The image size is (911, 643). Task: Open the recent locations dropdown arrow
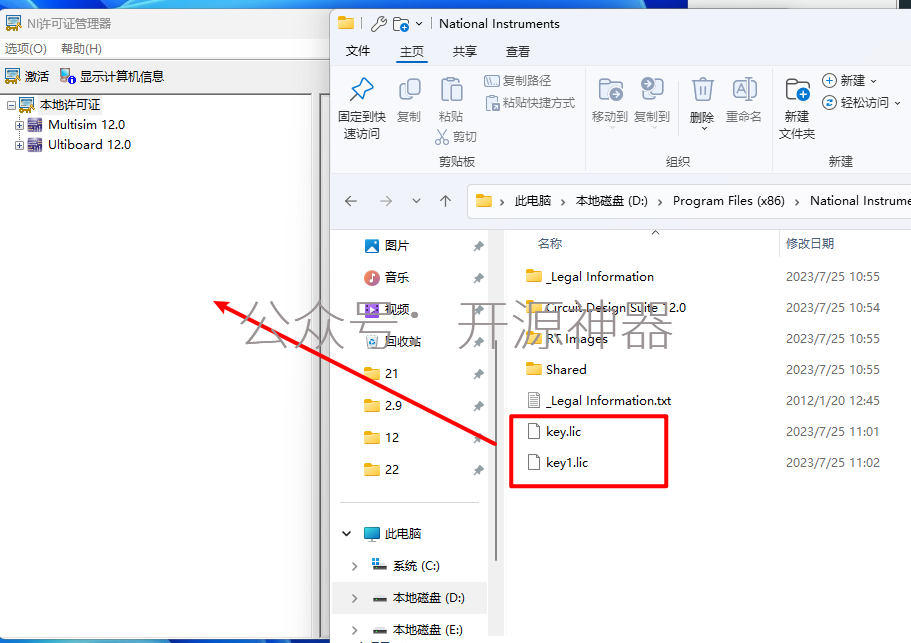416,201
